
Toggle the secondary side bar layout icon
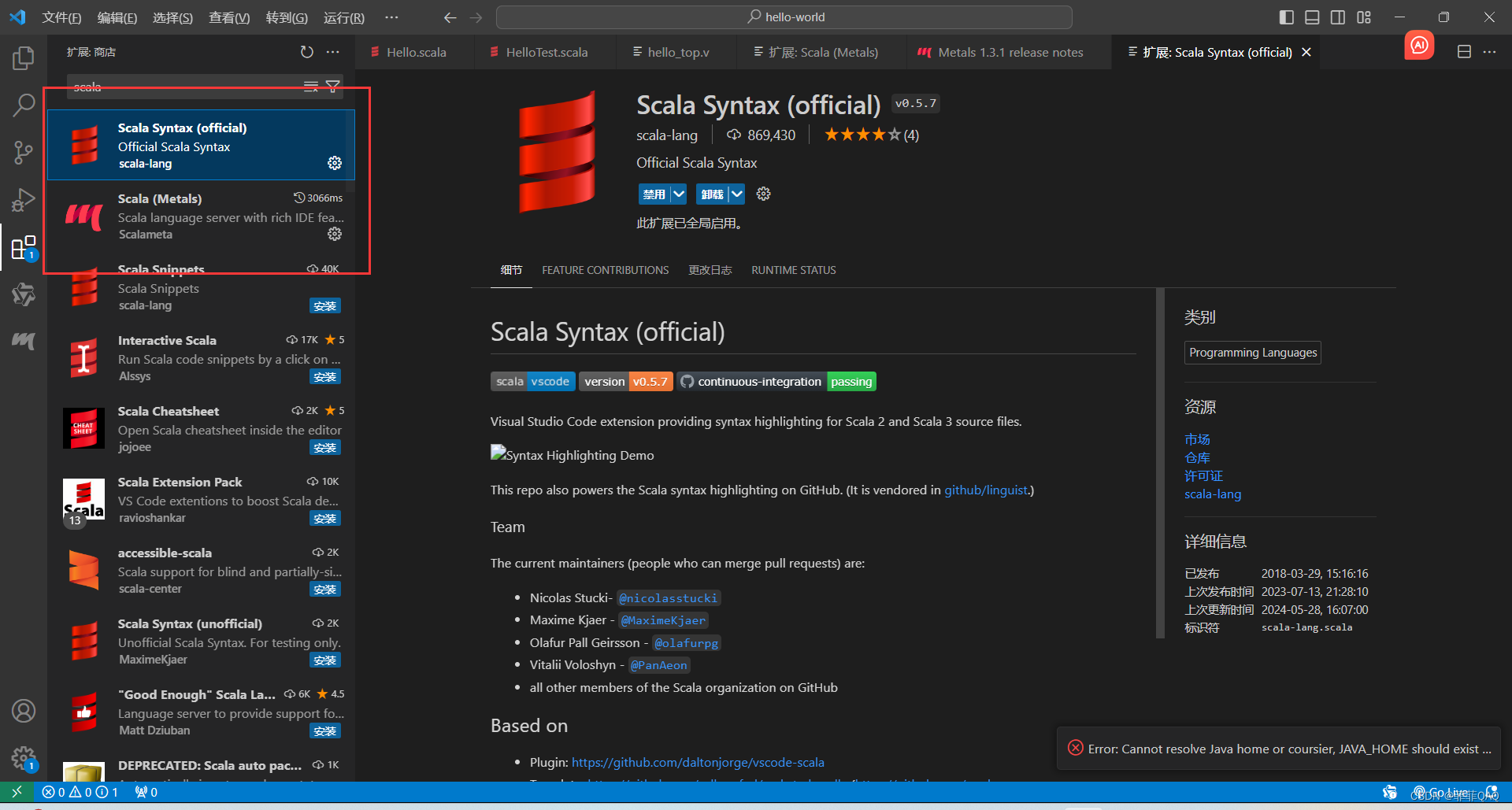point(1338,17)
